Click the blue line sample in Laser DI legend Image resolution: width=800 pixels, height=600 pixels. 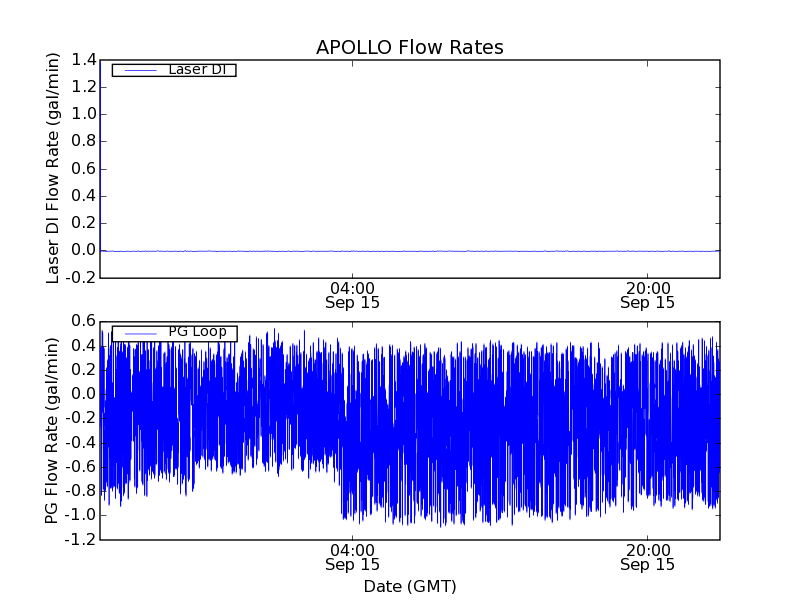(140, 70)
